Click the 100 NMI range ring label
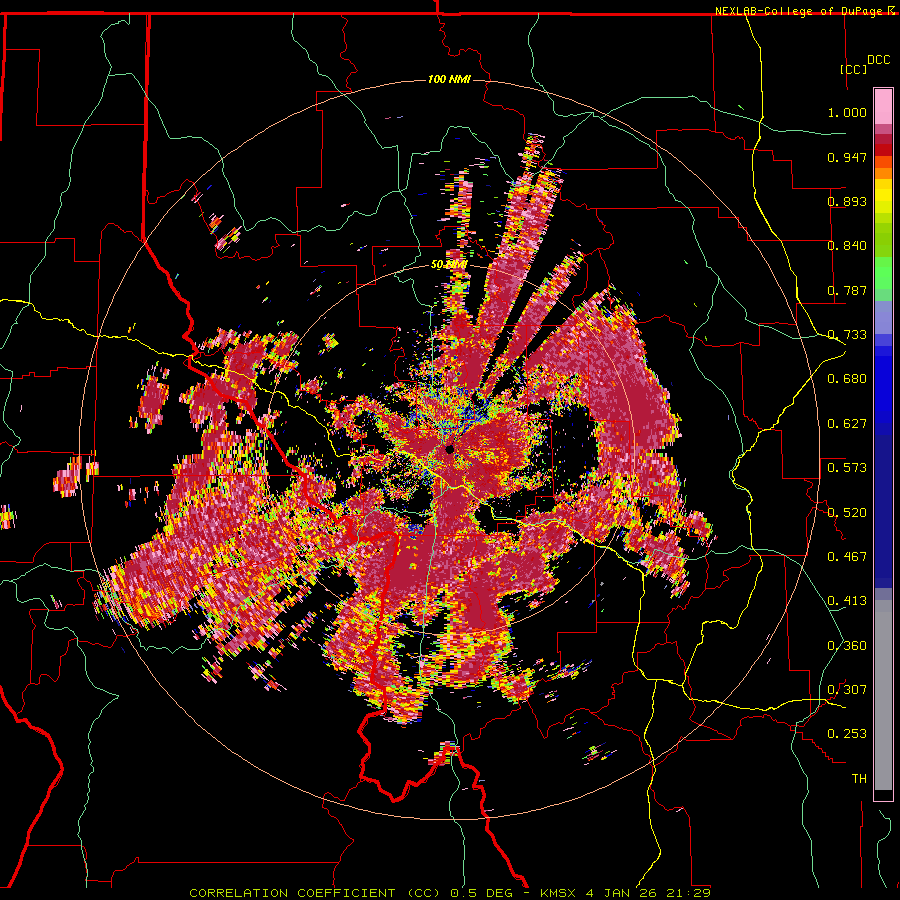The width and height of the screenshot is (900, 900). click(x=449, y=79)
